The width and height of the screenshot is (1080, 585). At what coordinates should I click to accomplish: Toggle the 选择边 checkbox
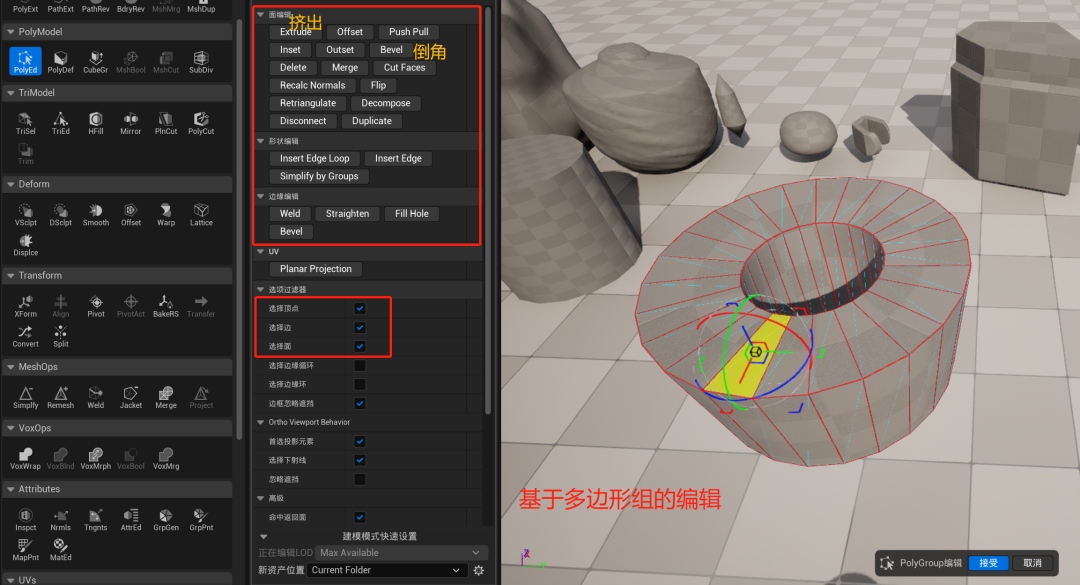pyautogui.click(x=360, y=327)
